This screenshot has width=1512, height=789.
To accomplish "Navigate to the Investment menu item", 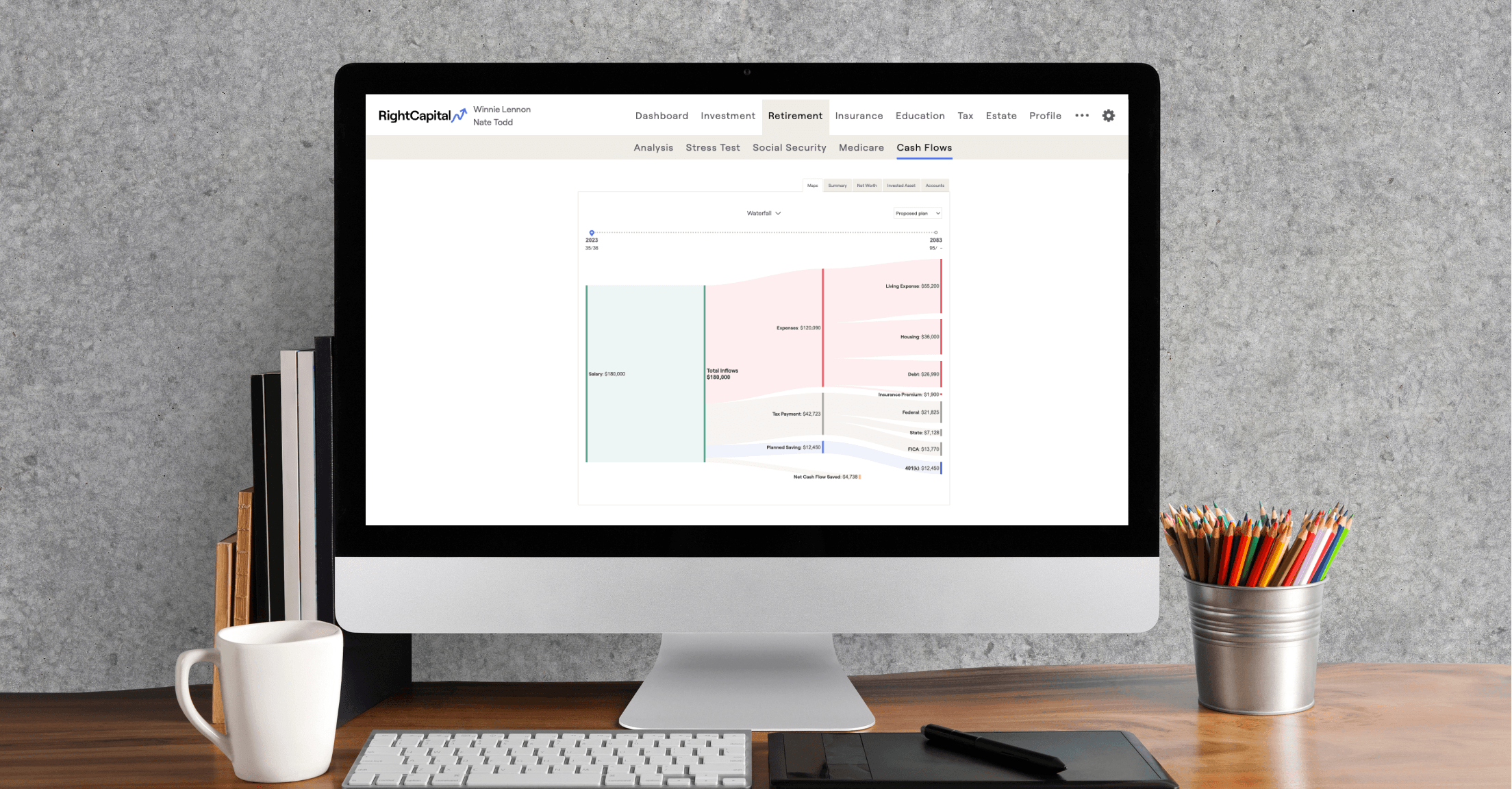I will [x=727, y=115].
